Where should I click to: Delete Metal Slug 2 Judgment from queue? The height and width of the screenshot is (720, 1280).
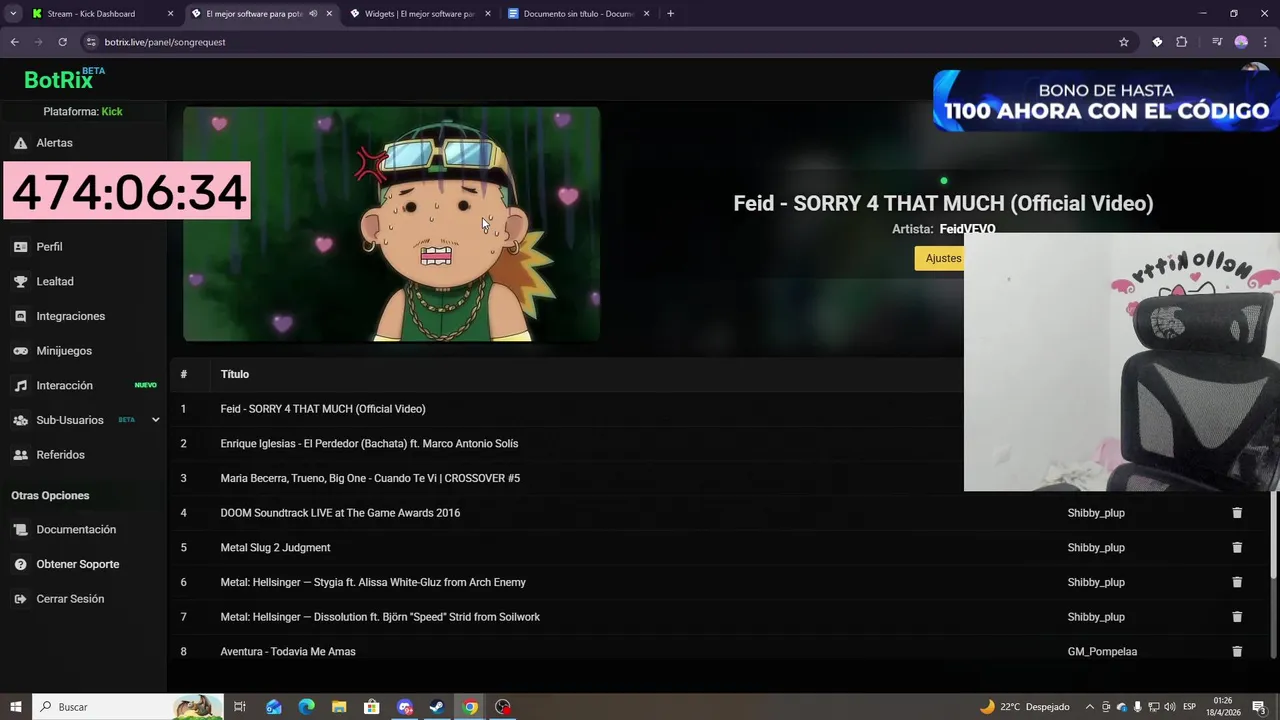pos(1237,548)
